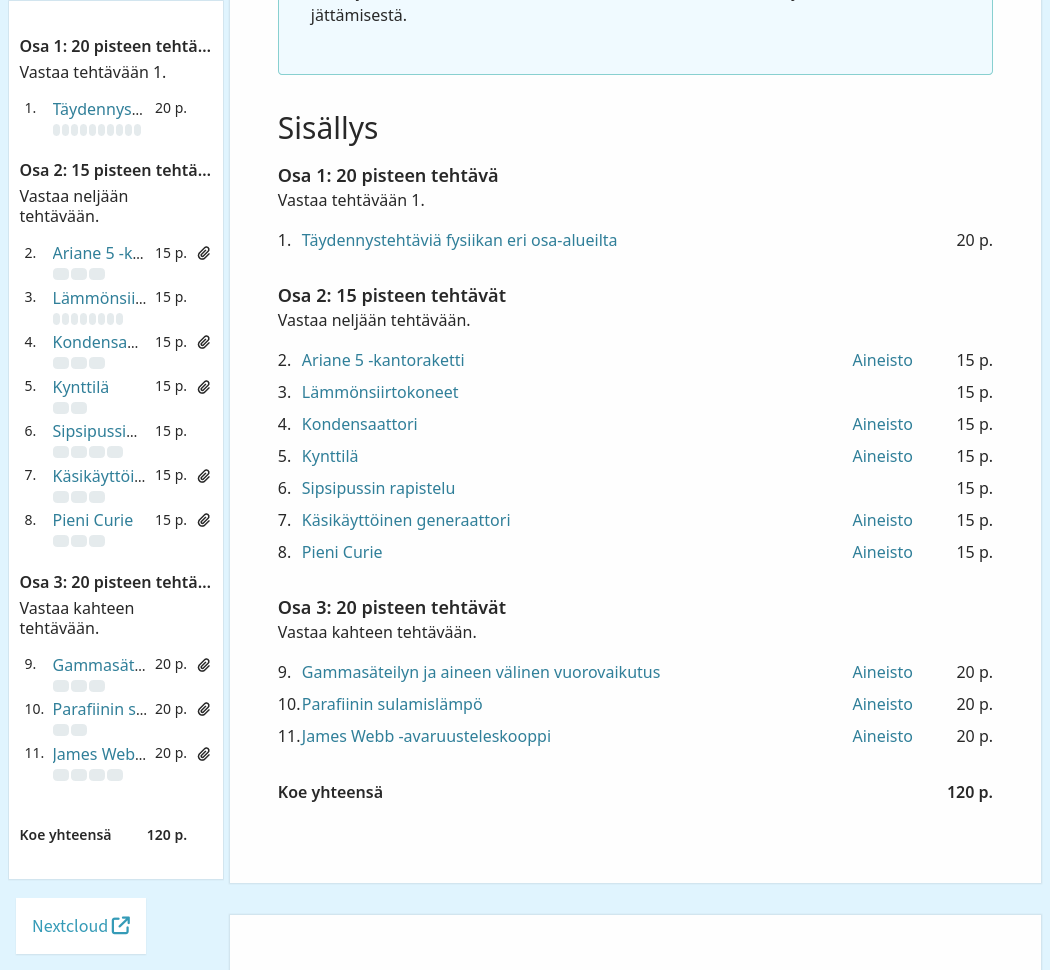Click the paperclip icon for Käsikäyttöinen generaattori in sidebar
Screen dimensions: 1050x970
(x=204, y=476)
